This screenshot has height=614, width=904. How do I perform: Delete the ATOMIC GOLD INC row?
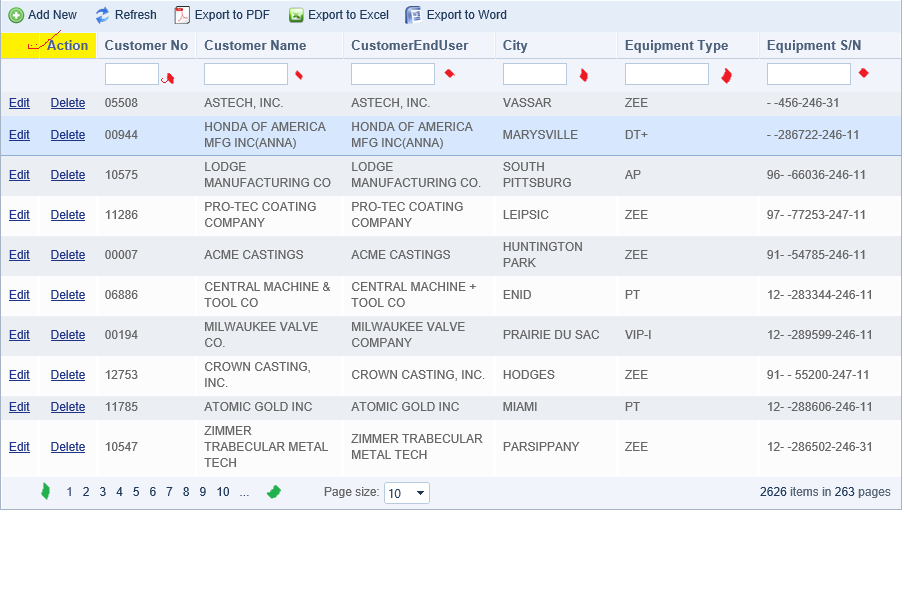tap(67, 407)
